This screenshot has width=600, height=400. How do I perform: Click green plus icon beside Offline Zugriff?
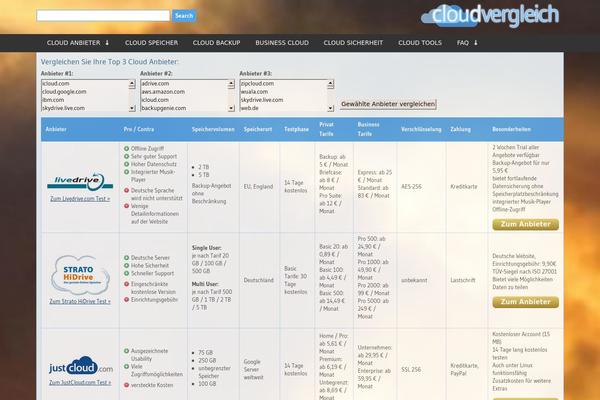126,149
